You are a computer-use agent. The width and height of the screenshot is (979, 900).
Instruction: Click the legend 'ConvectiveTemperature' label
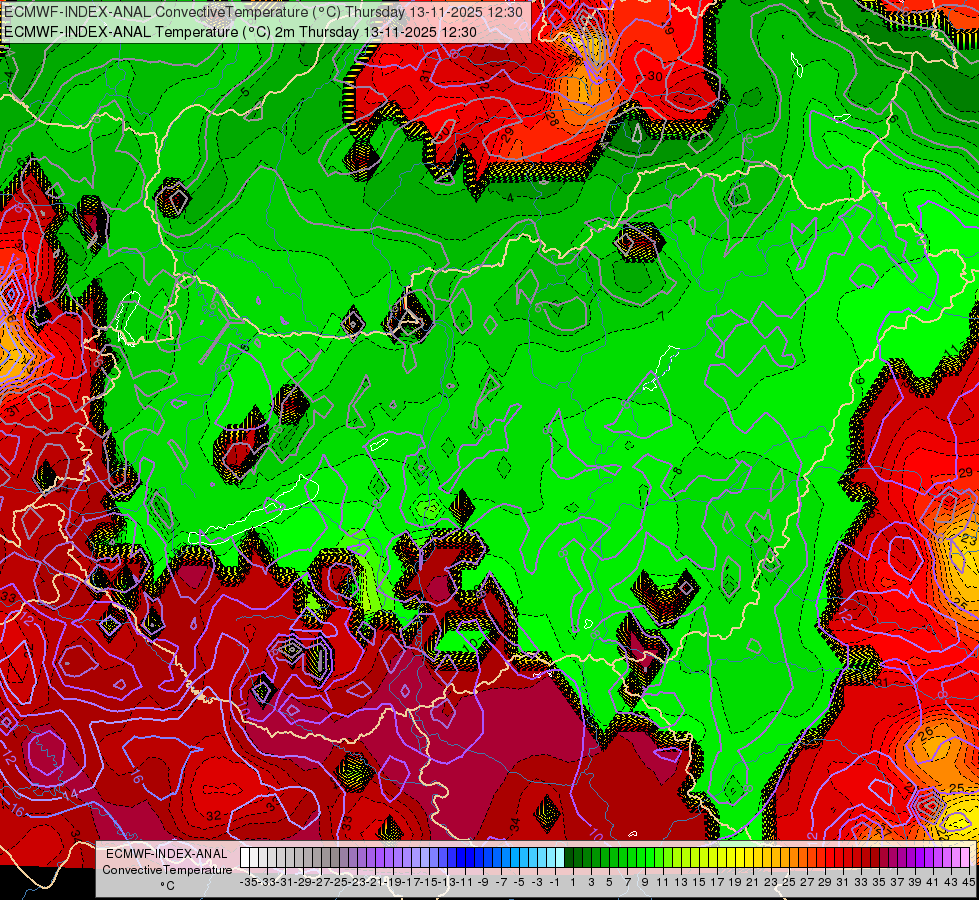tap(167, 869)
